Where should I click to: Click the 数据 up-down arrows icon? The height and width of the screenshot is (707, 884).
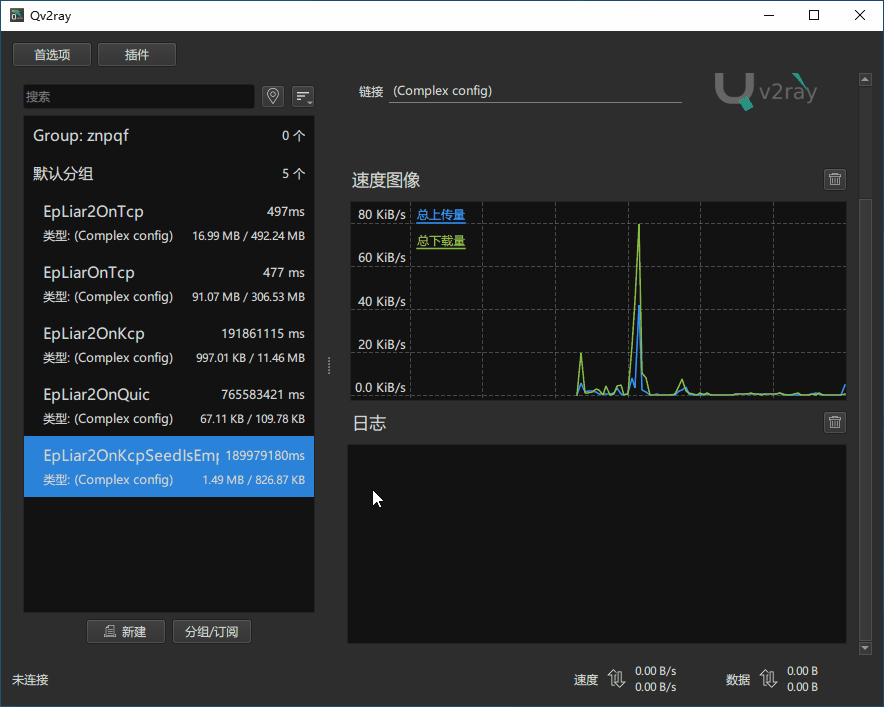click(768, 679)
